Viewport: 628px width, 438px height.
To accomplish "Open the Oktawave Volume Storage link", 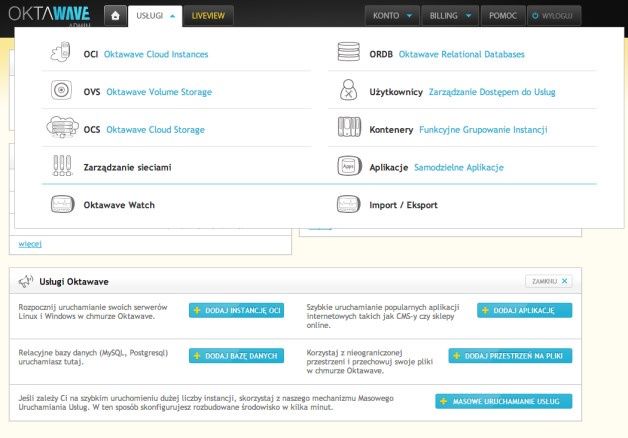I will pyautogui.click(x=159, y=92).
